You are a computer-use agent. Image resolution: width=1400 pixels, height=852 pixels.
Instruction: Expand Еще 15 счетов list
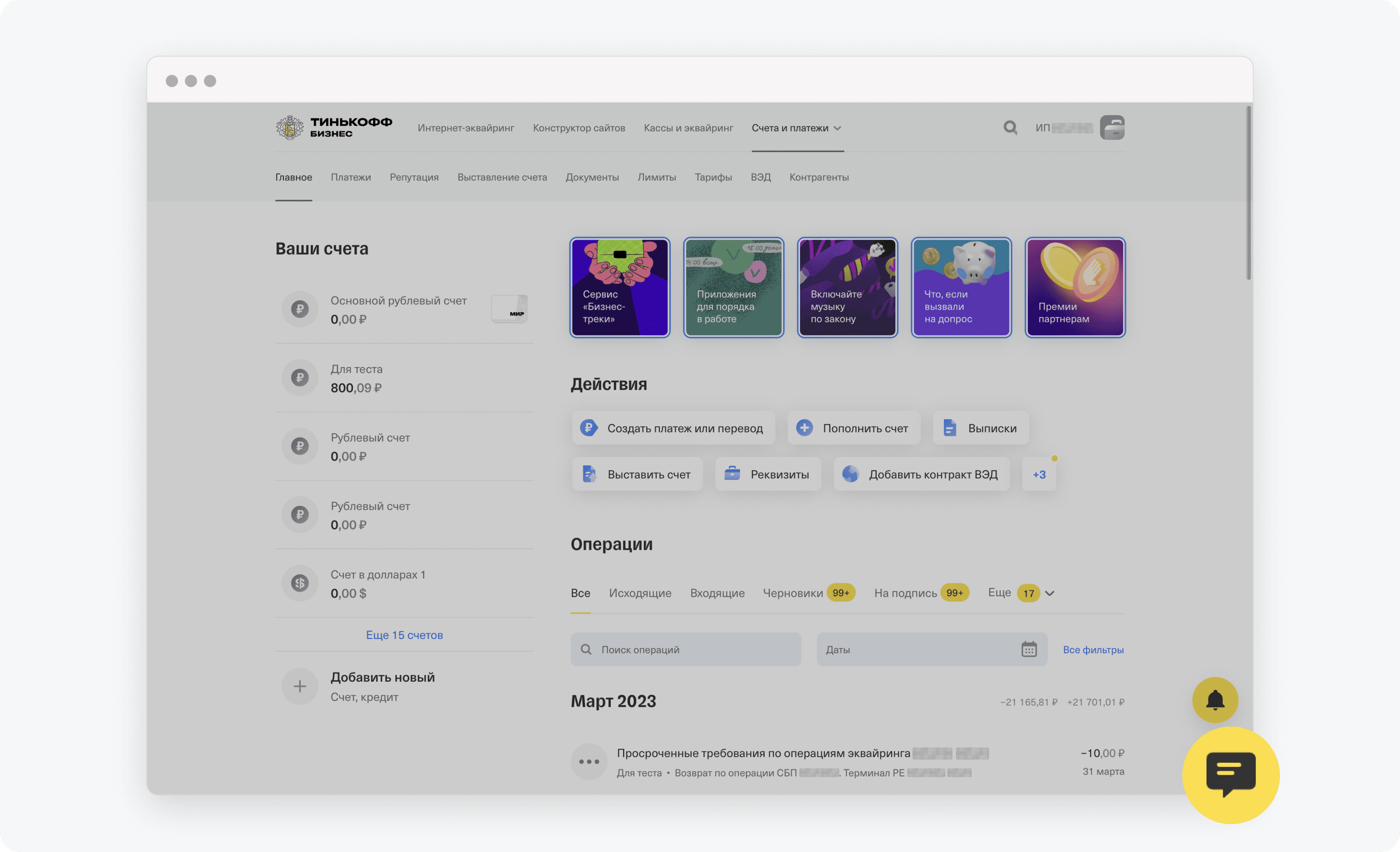[404, 635]
